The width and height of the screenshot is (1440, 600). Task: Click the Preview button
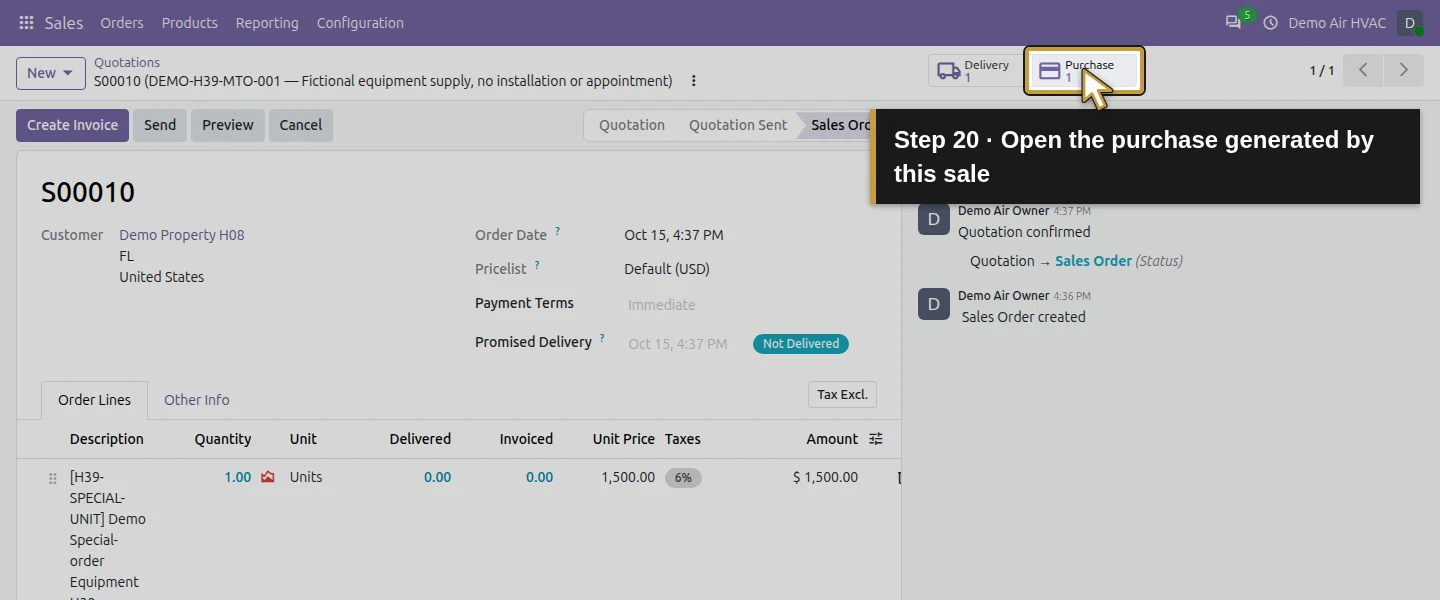228,125
